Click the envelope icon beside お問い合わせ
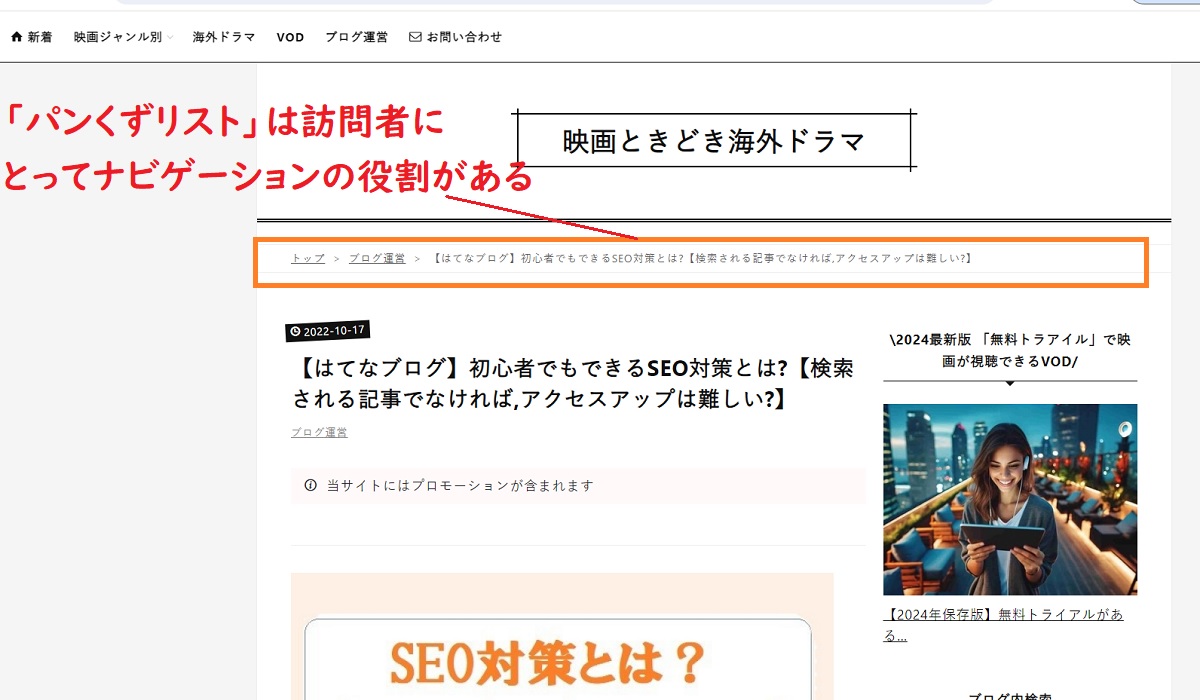The width and height of the screenshot is (1200, 700). (x=416, y=37)
